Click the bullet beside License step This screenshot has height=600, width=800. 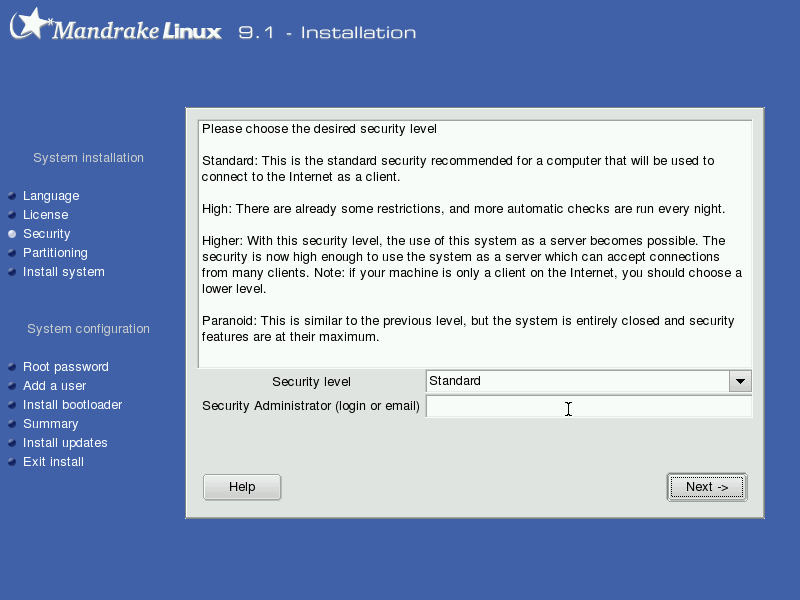(x=12, y=215)
